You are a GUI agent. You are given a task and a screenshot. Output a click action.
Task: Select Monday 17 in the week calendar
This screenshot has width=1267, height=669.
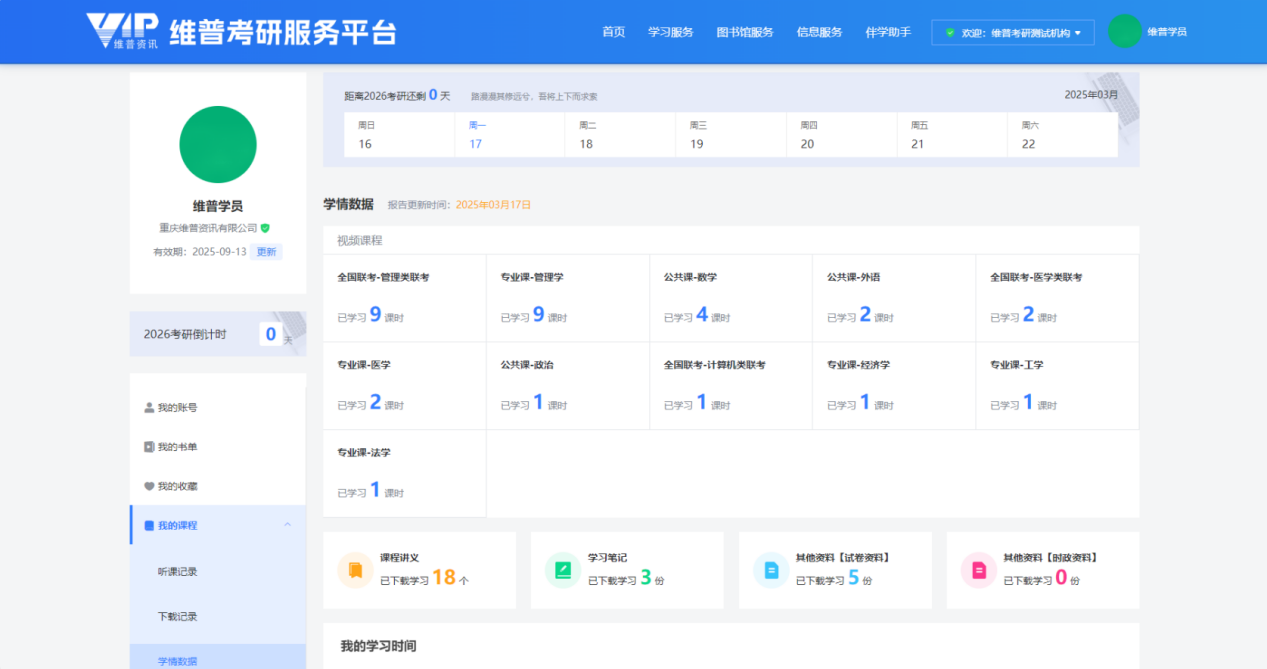[476, 136]
